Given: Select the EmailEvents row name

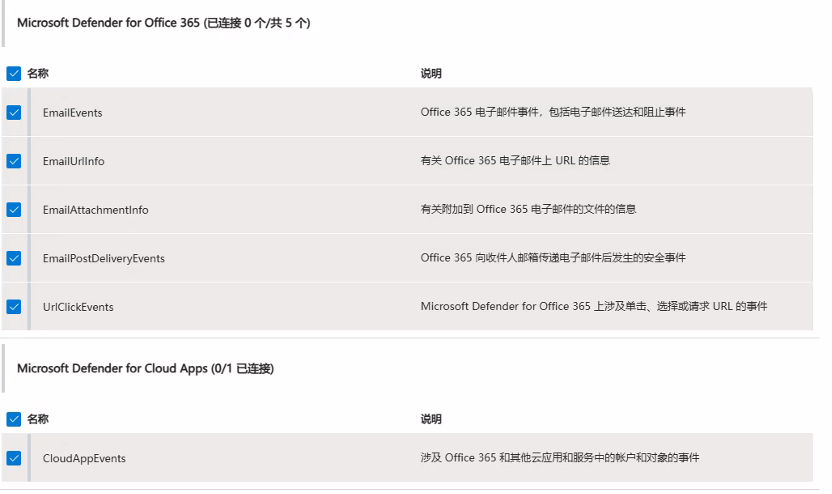Looking at the screenshot, I should tap(73, 112).
